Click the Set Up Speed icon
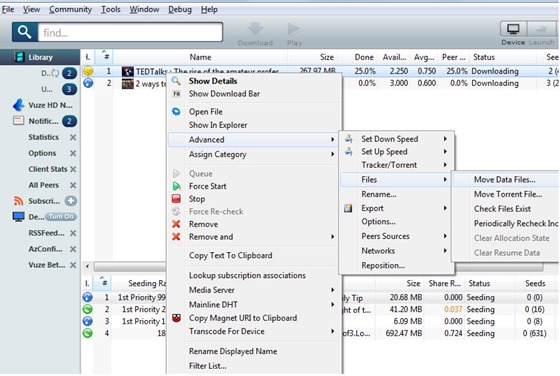This screenshot has height=376, width=560. click(349, 151)
